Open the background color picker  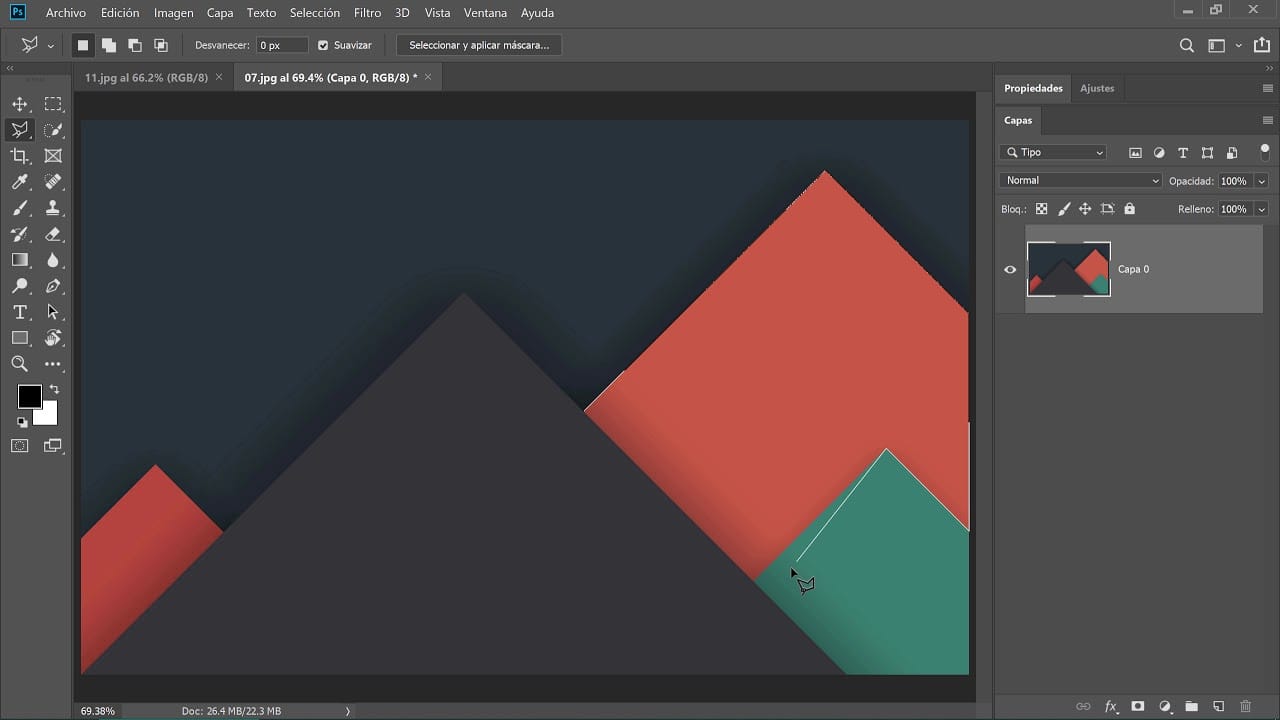pos(49,416)
